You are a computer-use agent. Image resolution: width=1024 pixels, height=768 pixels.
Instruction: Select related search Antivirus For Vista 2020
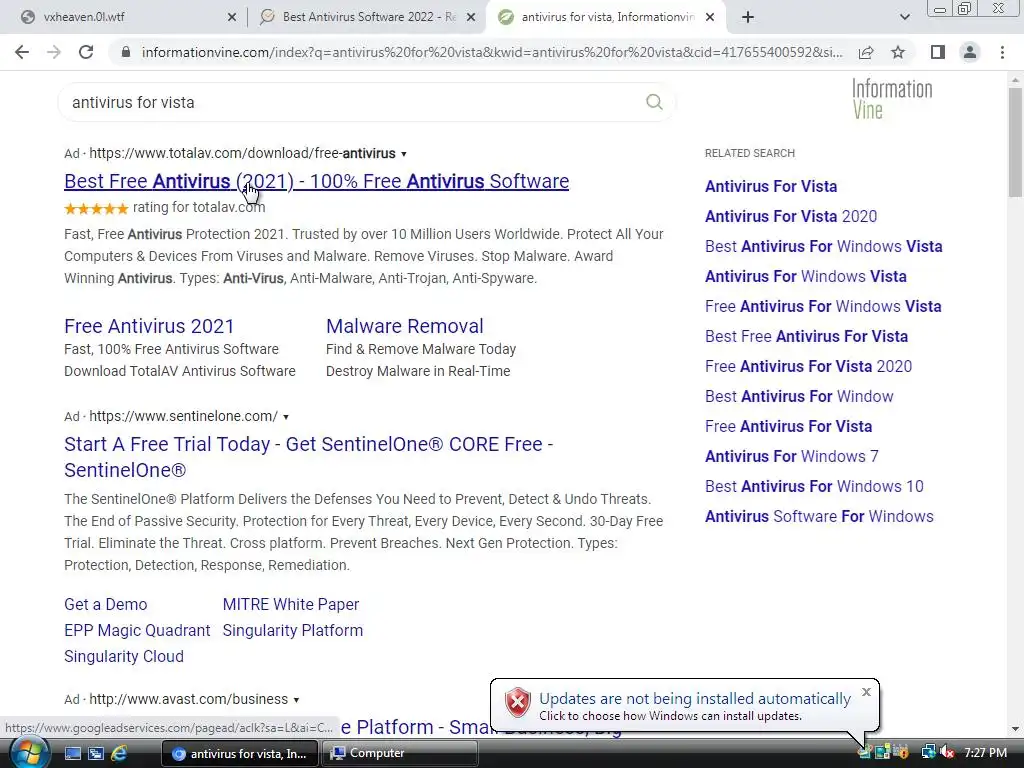[x=791, y=216]
